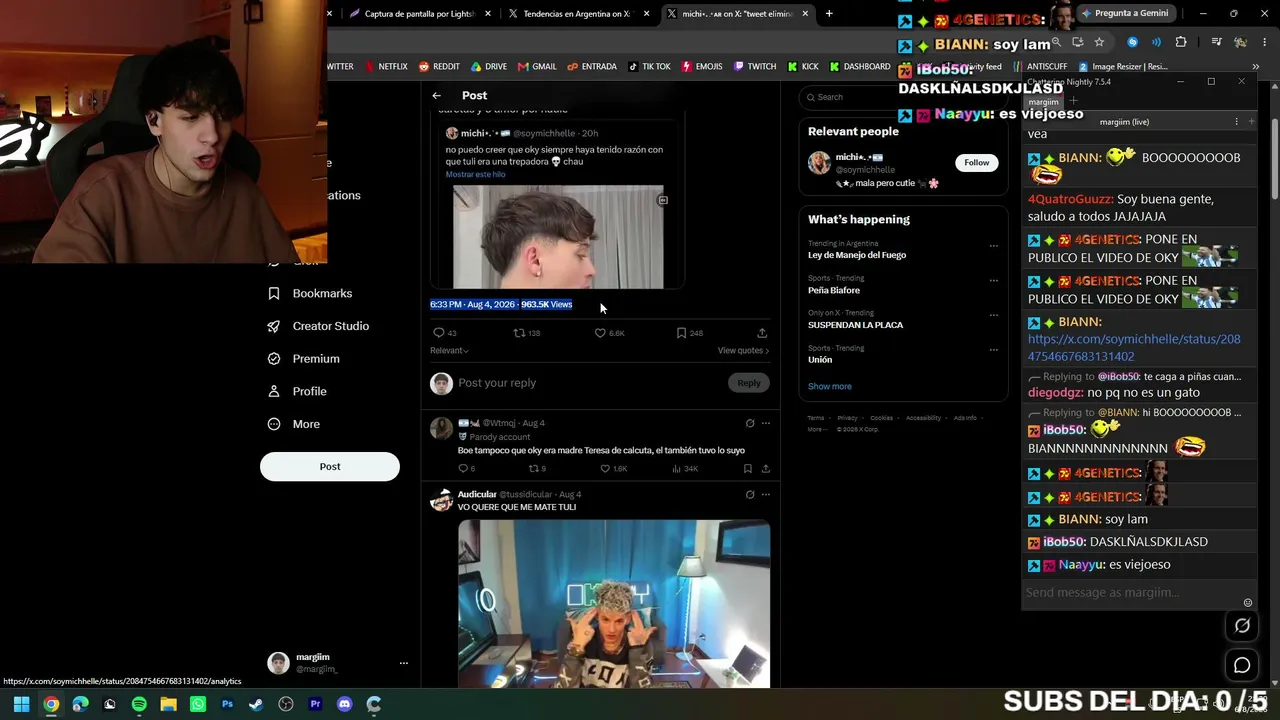
Task: Open OBS Studio from the taskbar
Action: tap(286, 704)
